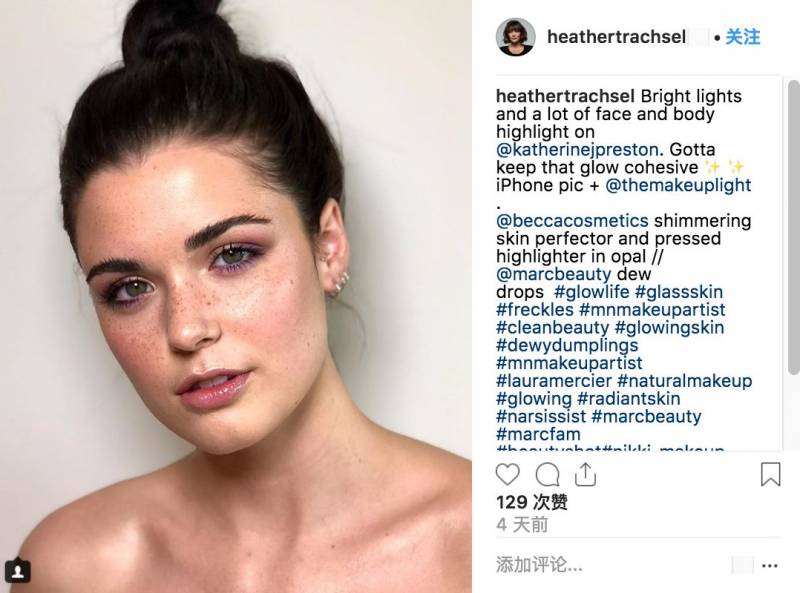View the 129 likes count
The height and width of the screenshot is (593, 800).
pyautogui.click(x=532, y=502)
